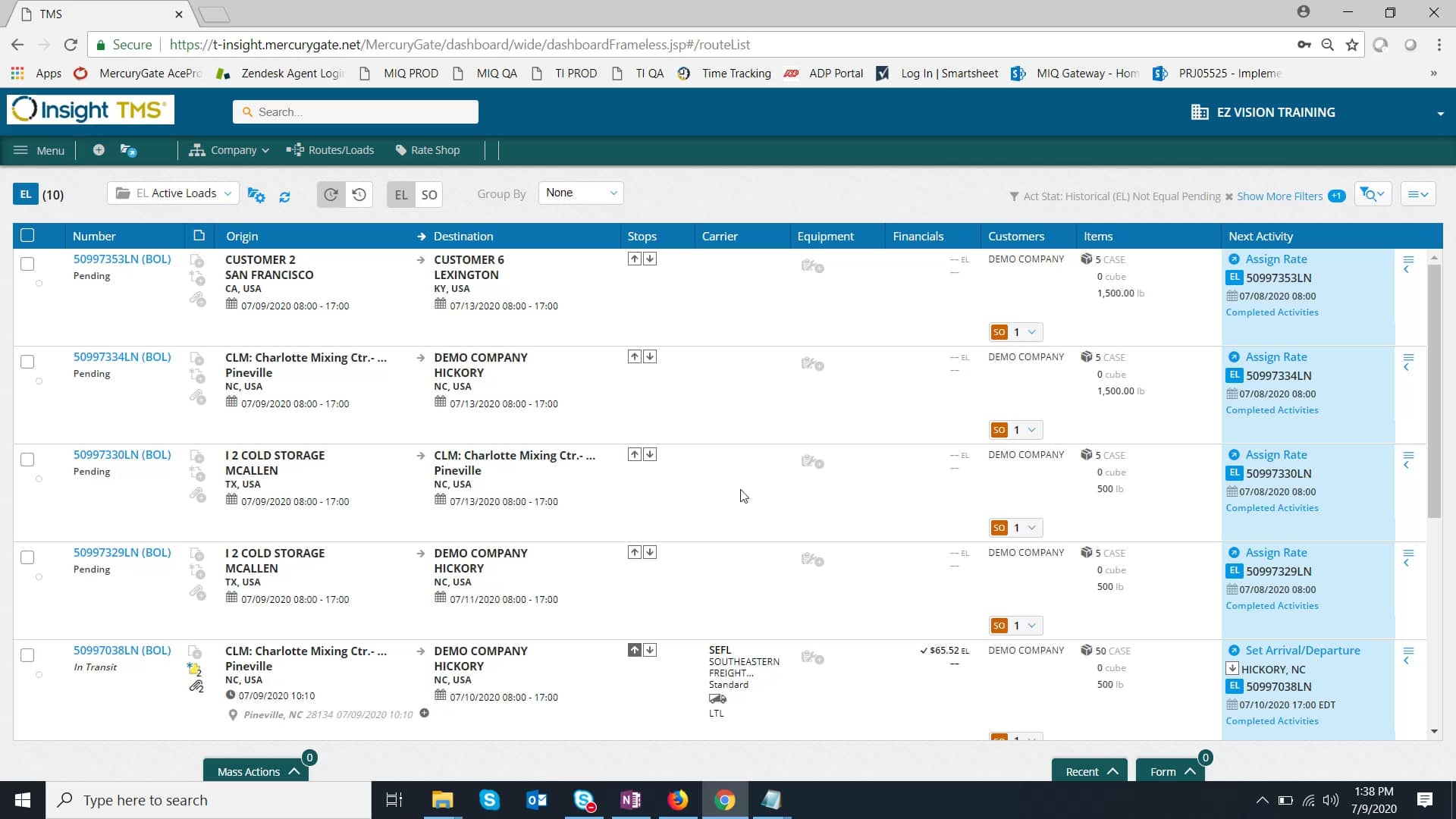This screenshot has width=1456, height=819.
Task: Select the checkbox for load 50997334LN
Action: coord(27,362)
